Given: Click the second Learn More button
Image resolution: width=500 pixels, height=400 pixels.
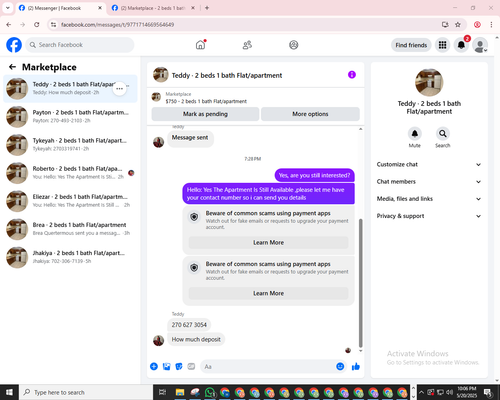Looking at the screenshot, I should (x=268, y=293).
